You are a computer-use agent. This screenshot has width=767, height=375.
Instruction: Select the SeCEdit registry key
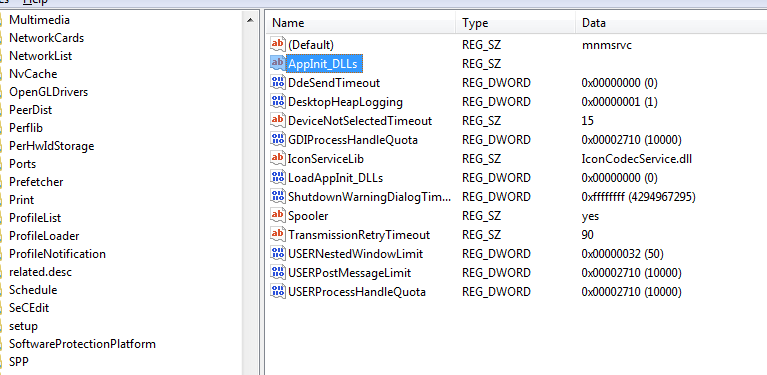(x=29, y=308)
